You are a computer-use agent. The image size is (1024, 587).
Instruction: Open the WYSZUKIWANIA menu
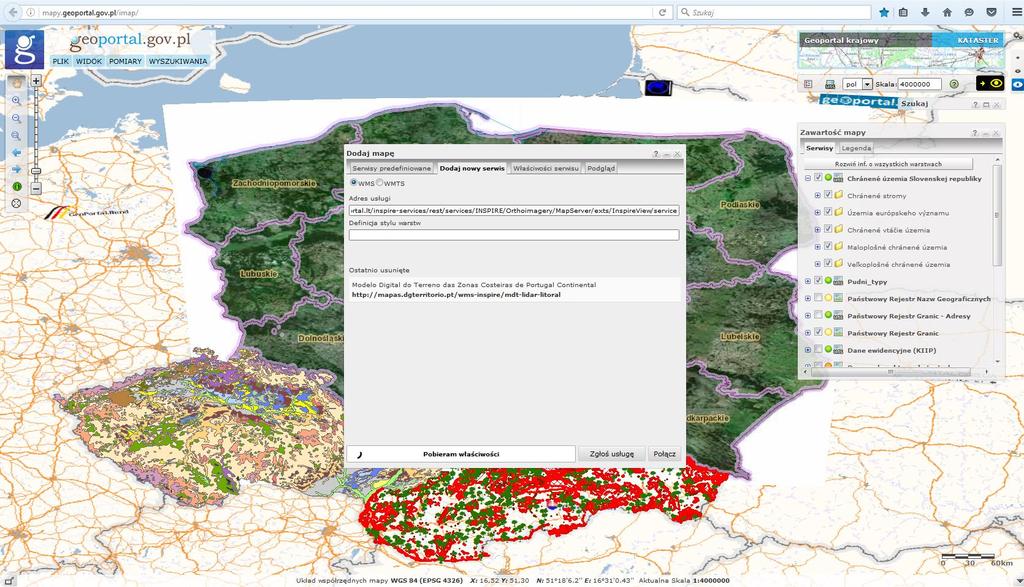(x=178, y=61)
